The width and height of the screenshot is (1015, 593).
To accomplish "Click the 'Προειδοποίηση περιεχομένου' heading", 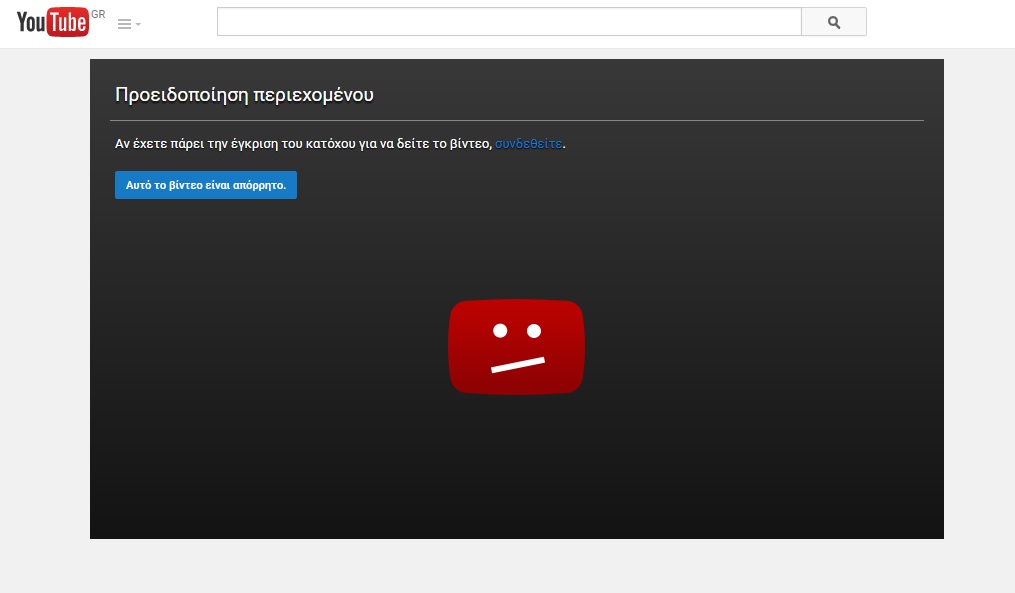I will tap(244, 95).
